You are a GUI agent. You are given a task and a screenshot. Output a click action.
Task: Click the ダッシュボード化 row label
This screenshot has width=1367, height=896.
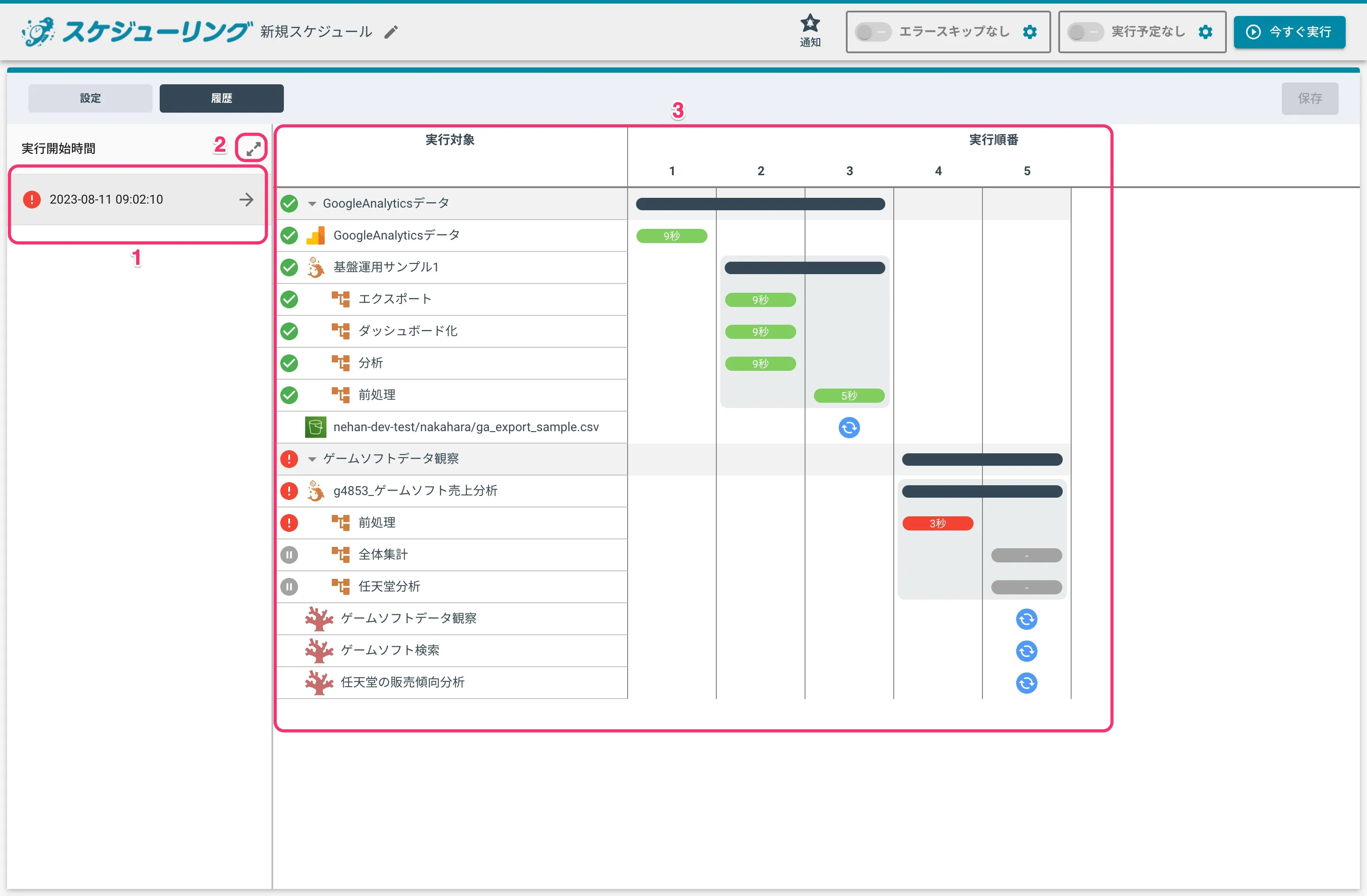[408, 331]
